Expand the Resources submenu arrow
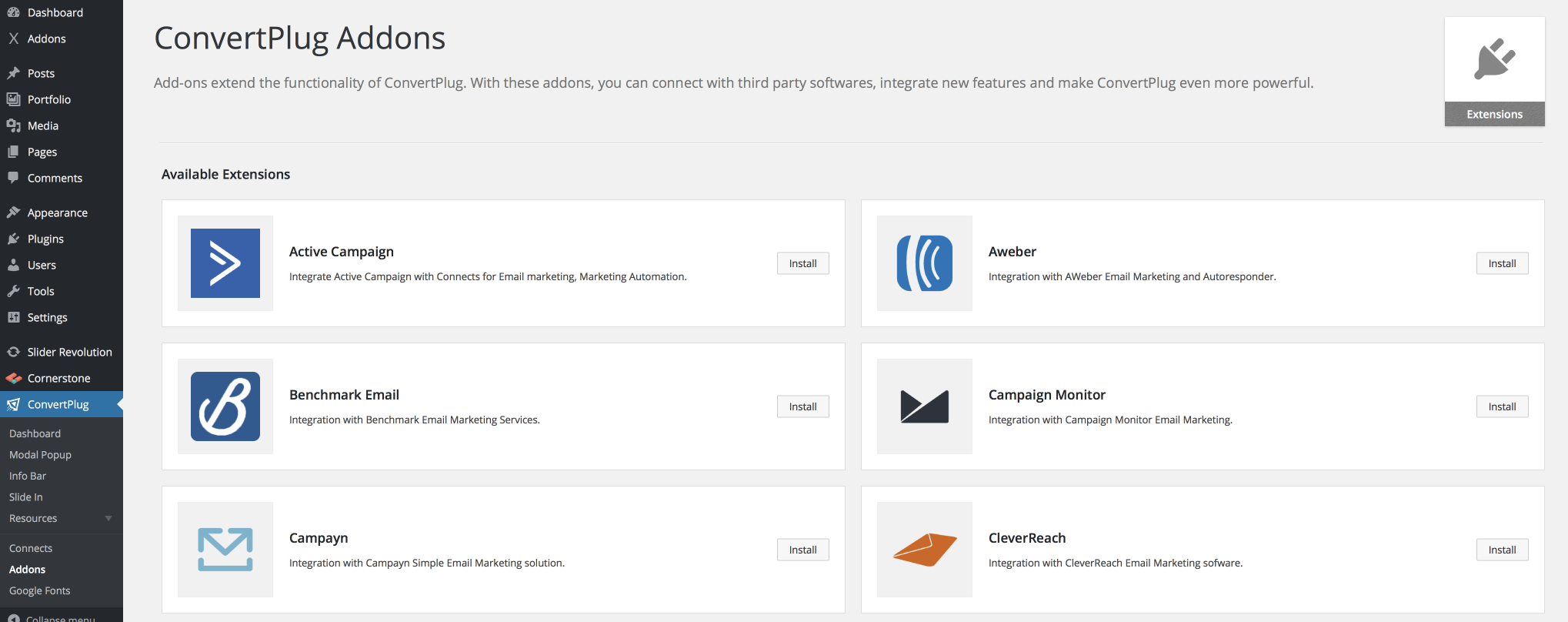Screen dimensions: 1568x622 point(108,519)
